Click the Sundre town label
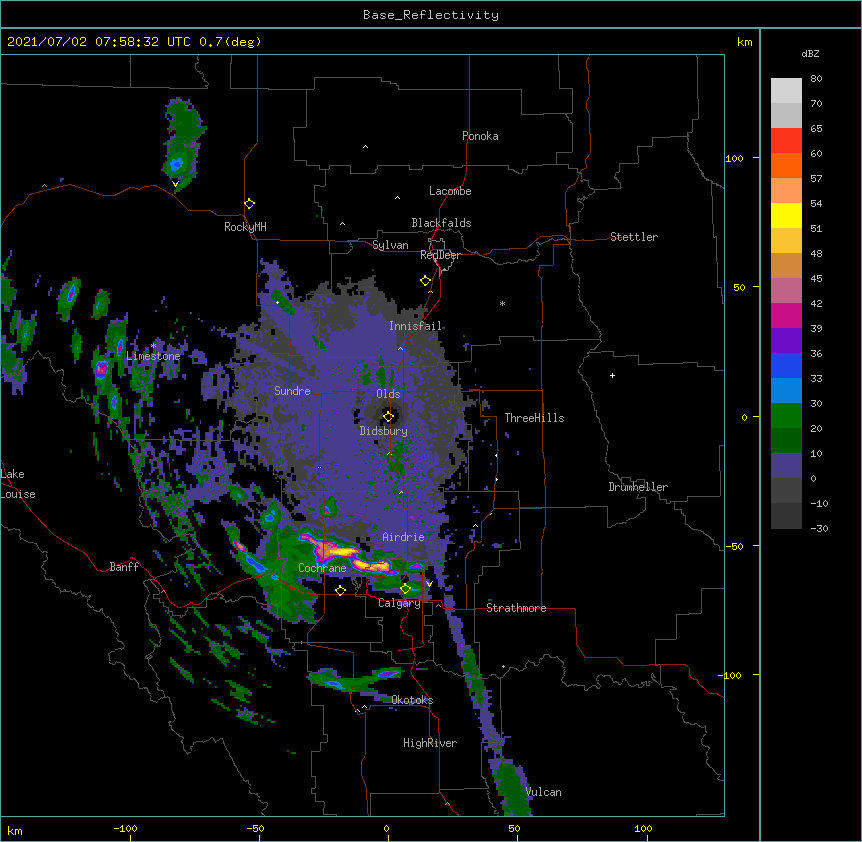The width and height of the screenshot is (862, 842). coord(292,391)
